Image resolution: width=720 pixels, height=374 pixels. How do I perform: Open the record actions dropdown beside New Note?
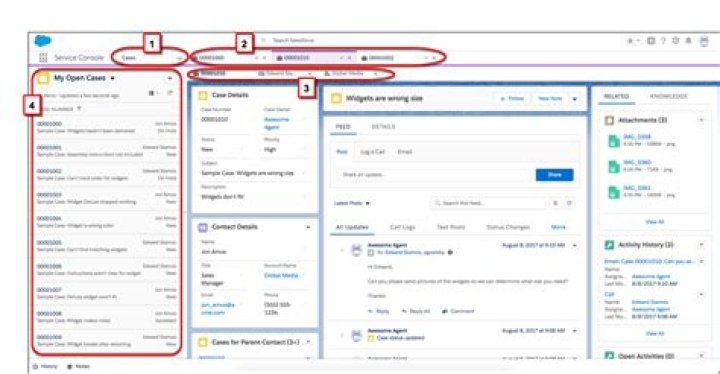tap(574, 99)
